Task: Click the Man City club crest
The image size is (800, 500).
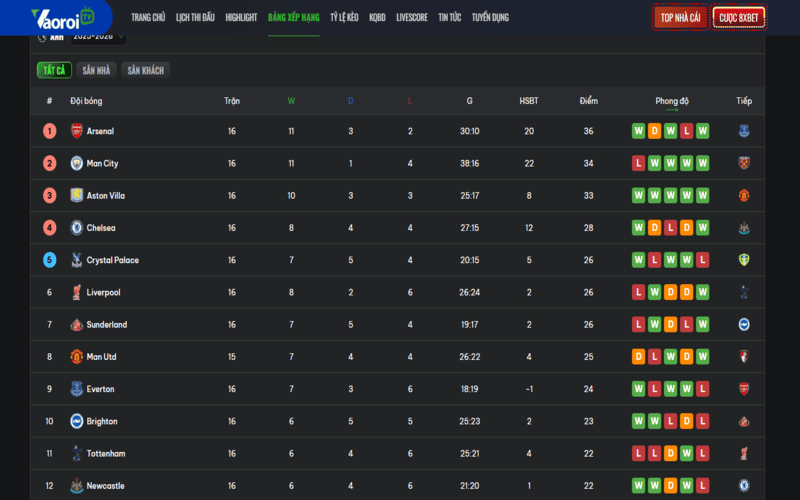Action: click(77, 163)
